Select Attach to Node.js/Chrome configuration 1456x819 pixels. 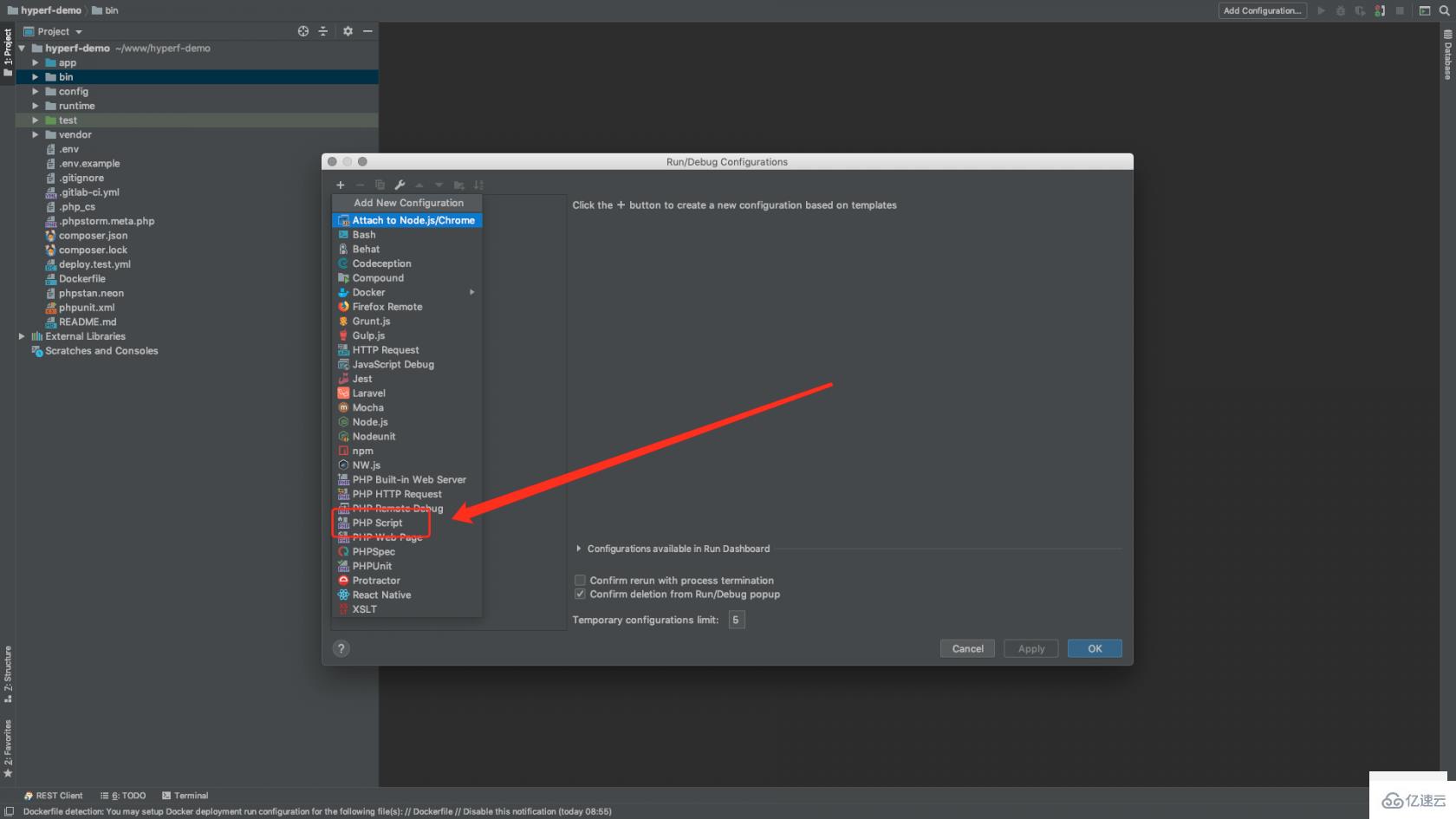pyautogui.click(x=406, y=220)
